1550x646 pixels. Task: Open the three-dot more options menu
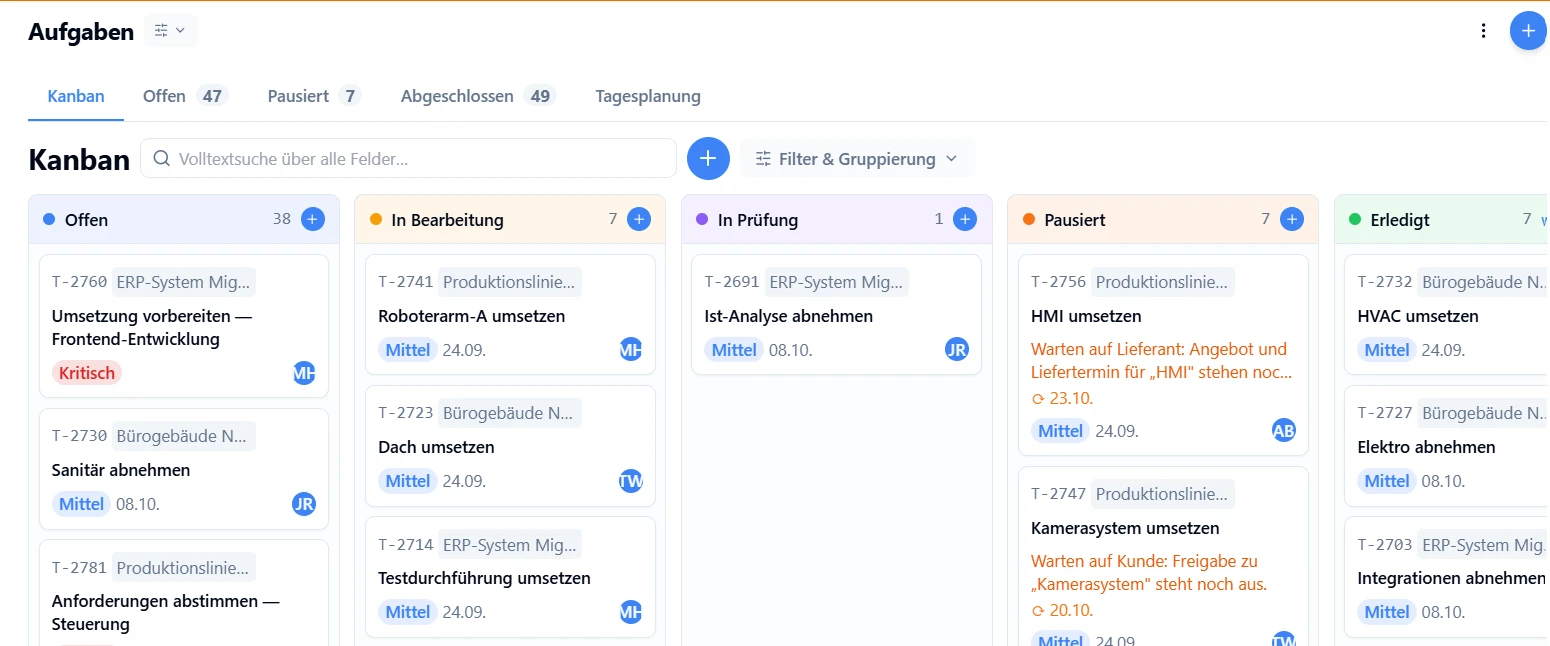point(1484,31)
